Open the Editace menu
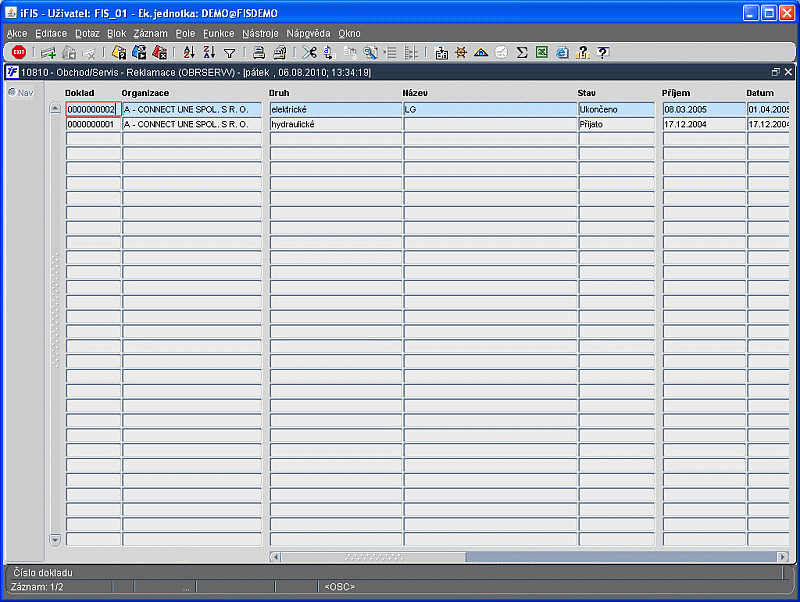The height and width of the screenshot is (602, 800). click(x=51, y=34)
